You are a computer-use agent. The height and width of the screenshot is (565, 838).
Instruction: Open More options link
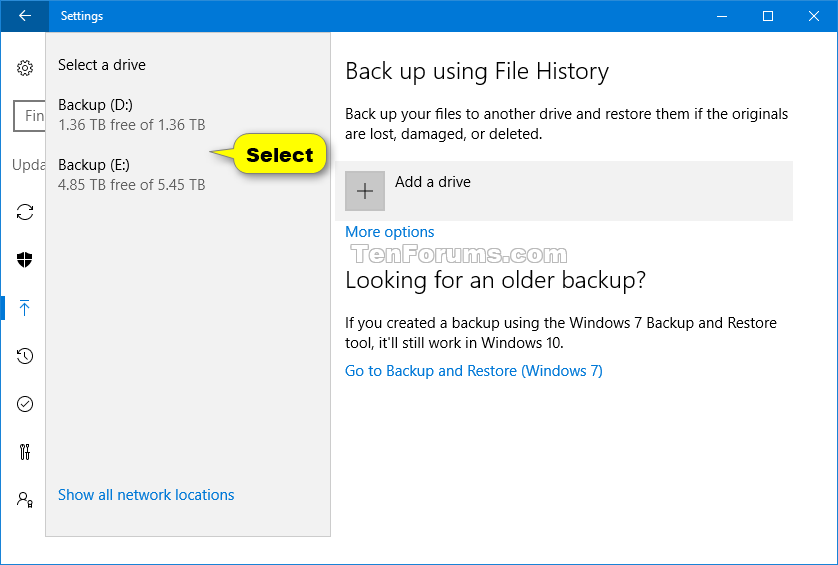(390, 232)
